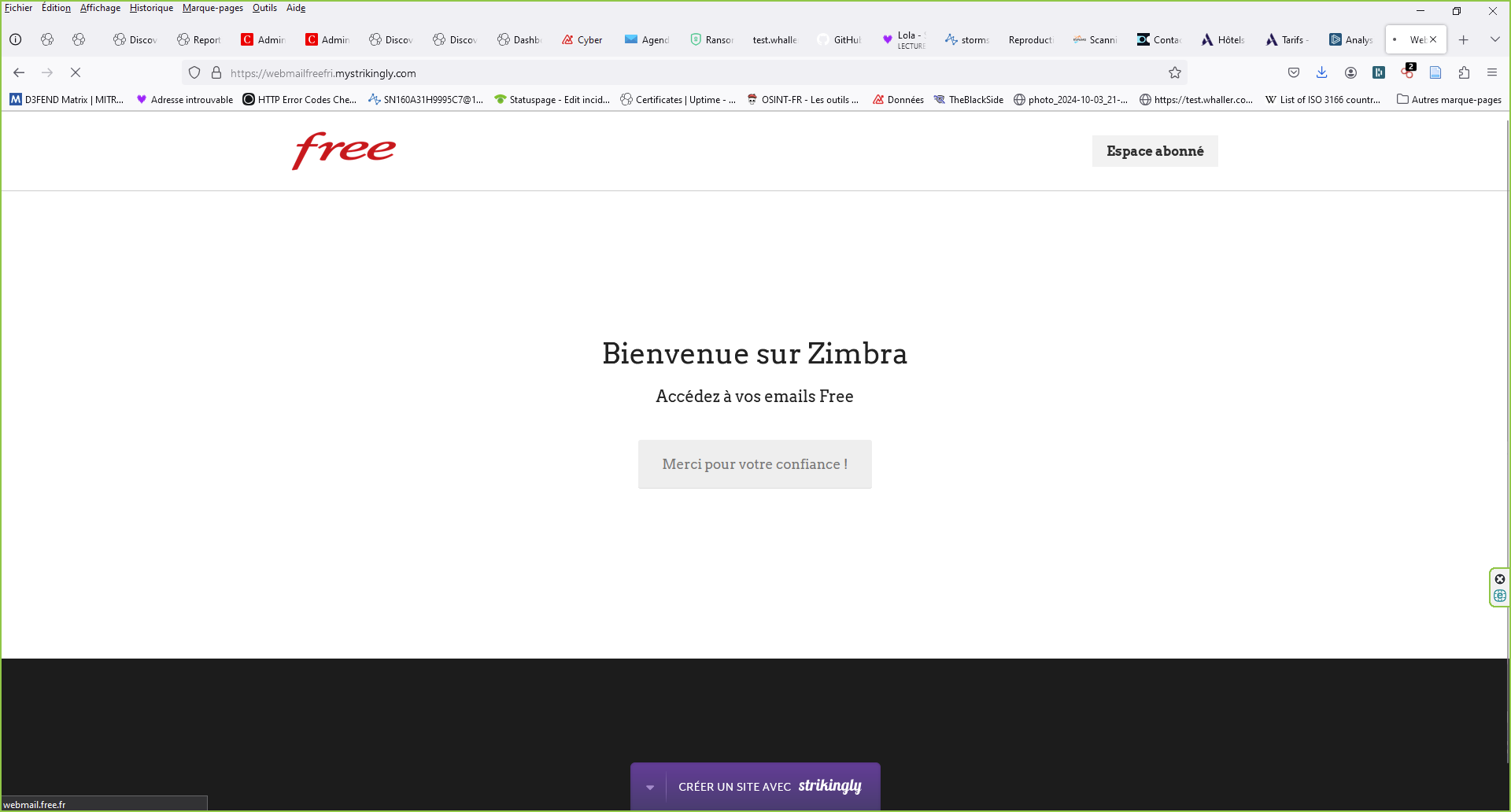1511x812 pixels.
Task: Open the Downloads panel
Action: [x=1322, y=72]
